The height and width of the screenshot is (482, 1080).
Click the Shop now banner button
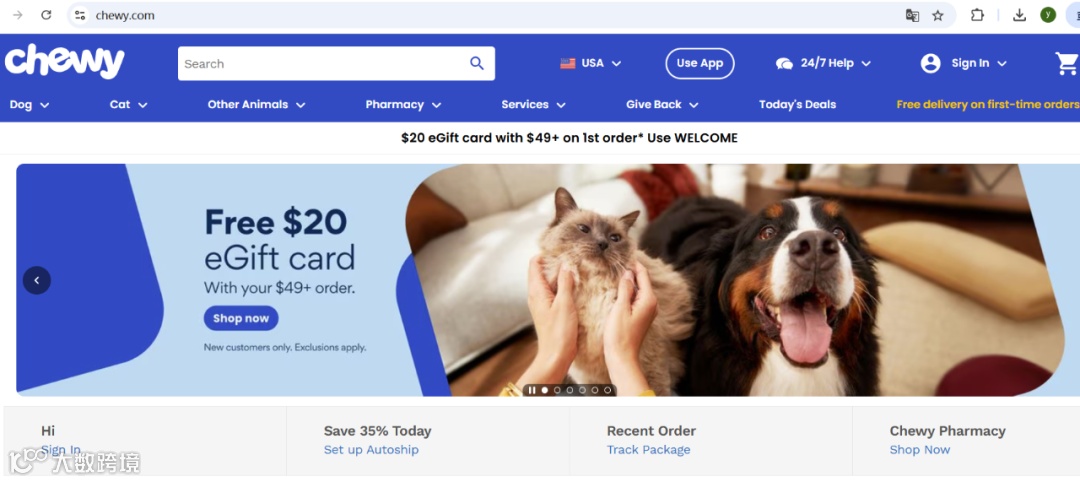click(241, 318)
